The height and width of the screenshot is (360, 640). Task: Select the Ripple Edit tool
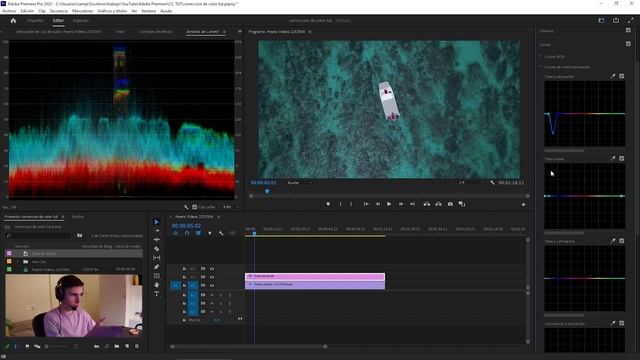(157, 240)
